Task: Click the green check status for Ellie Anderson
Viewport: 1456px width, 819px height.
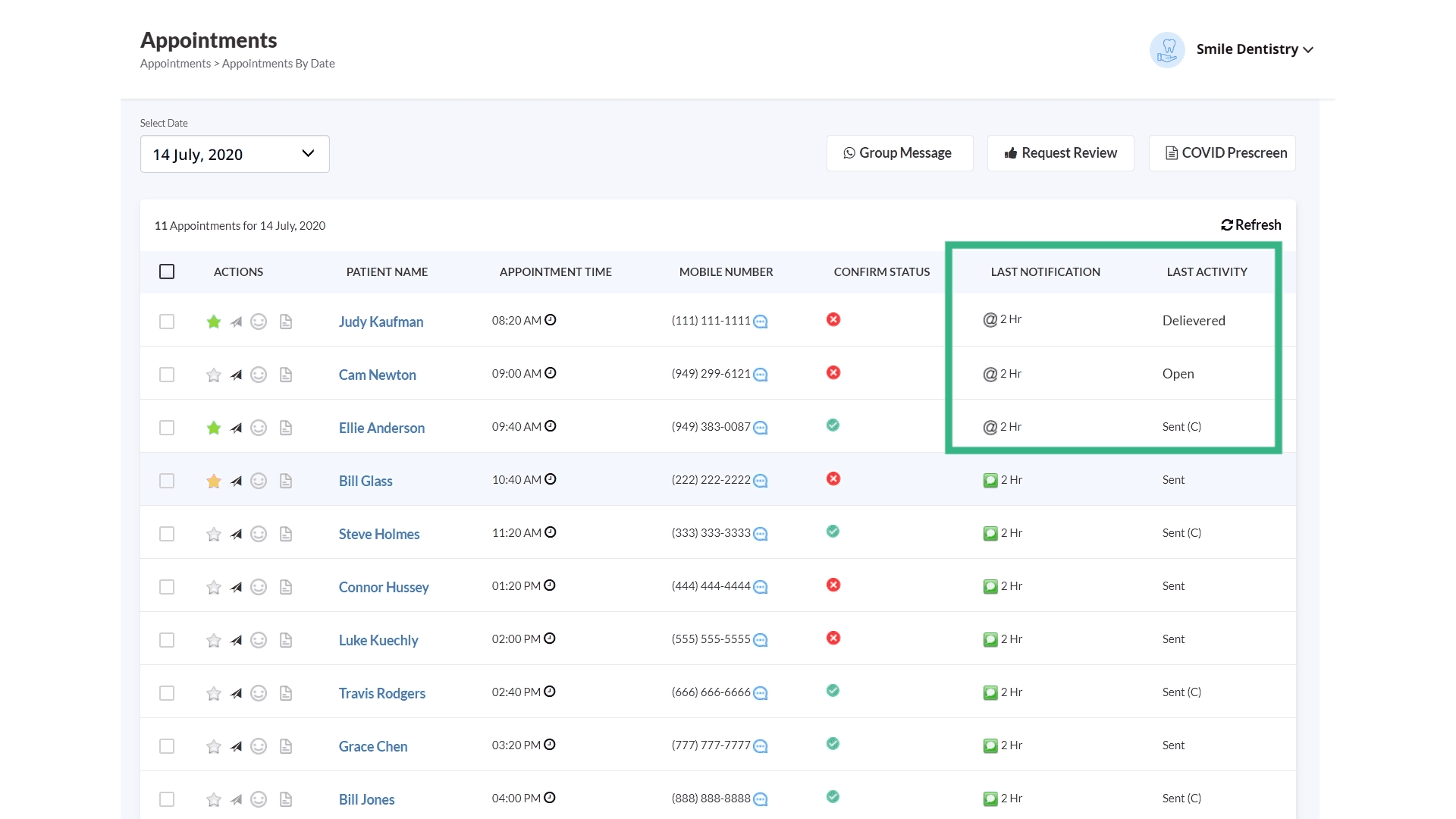Action: 833,425
